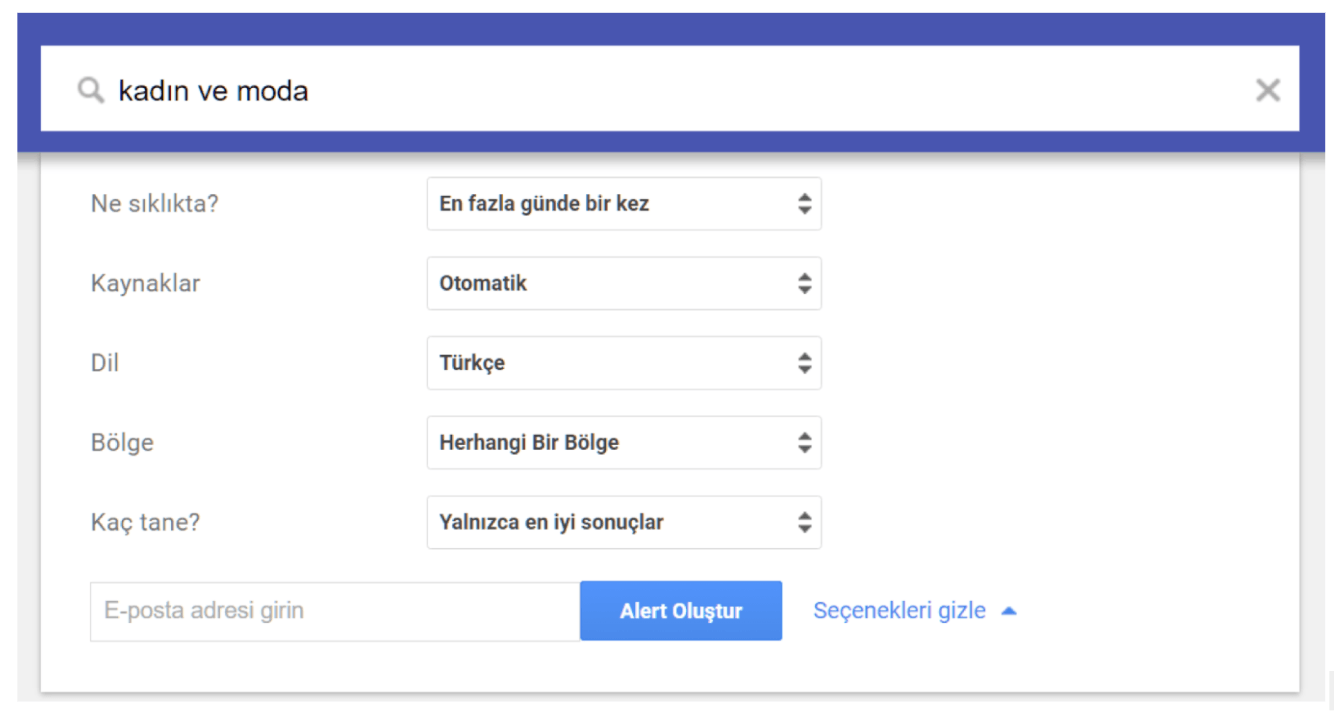Screen dimensions: 1344x718
Task: Click the up-down arrows on the Otomatik dropdown
Action: [805, 283]
